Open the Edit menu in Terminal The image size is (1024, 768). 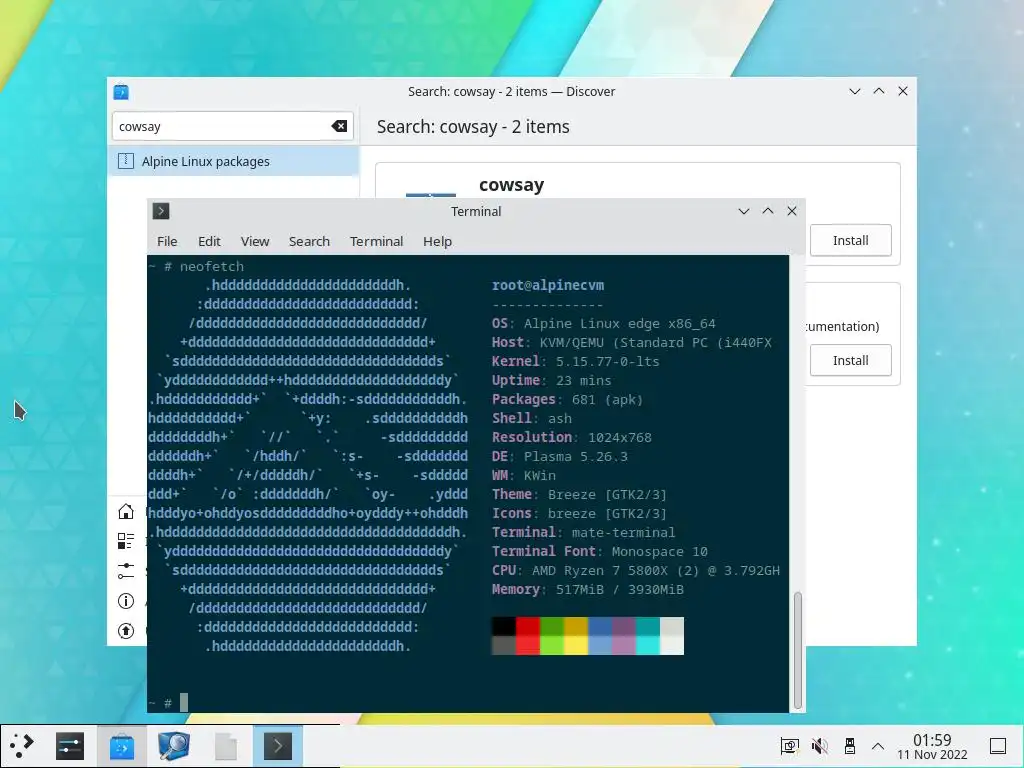coord(209,242)
